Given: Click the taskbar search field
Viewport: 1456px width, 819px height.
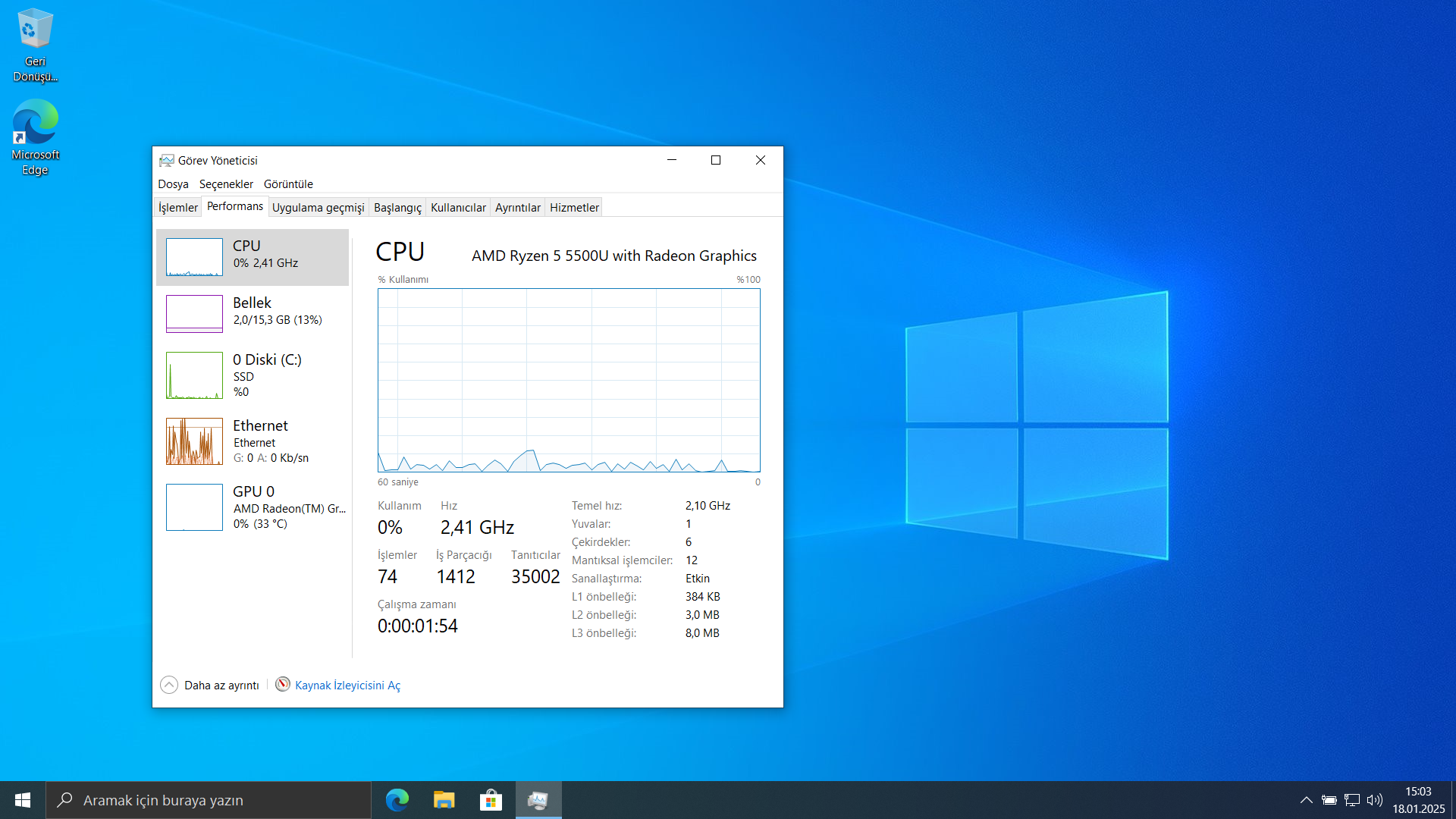Looking at the screenshot, I should point(209,800).
